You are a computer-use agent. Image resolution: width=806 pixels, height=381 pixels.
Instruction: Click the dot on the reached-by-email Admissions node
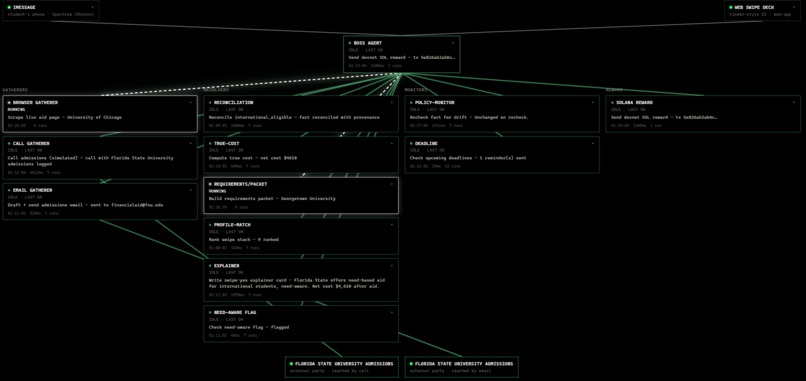click(x=411, y=364)
